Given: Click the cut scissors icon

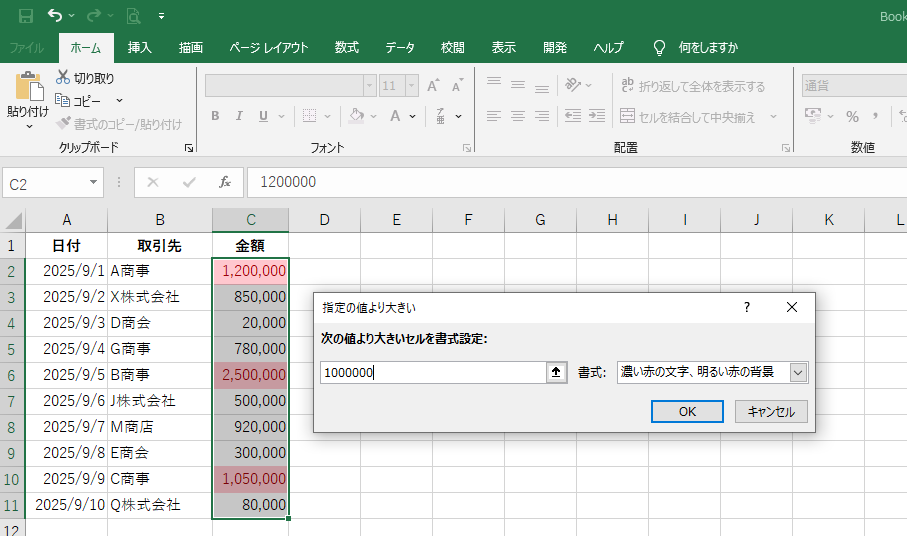Looking at the screenshot, I should coord(63,78).
